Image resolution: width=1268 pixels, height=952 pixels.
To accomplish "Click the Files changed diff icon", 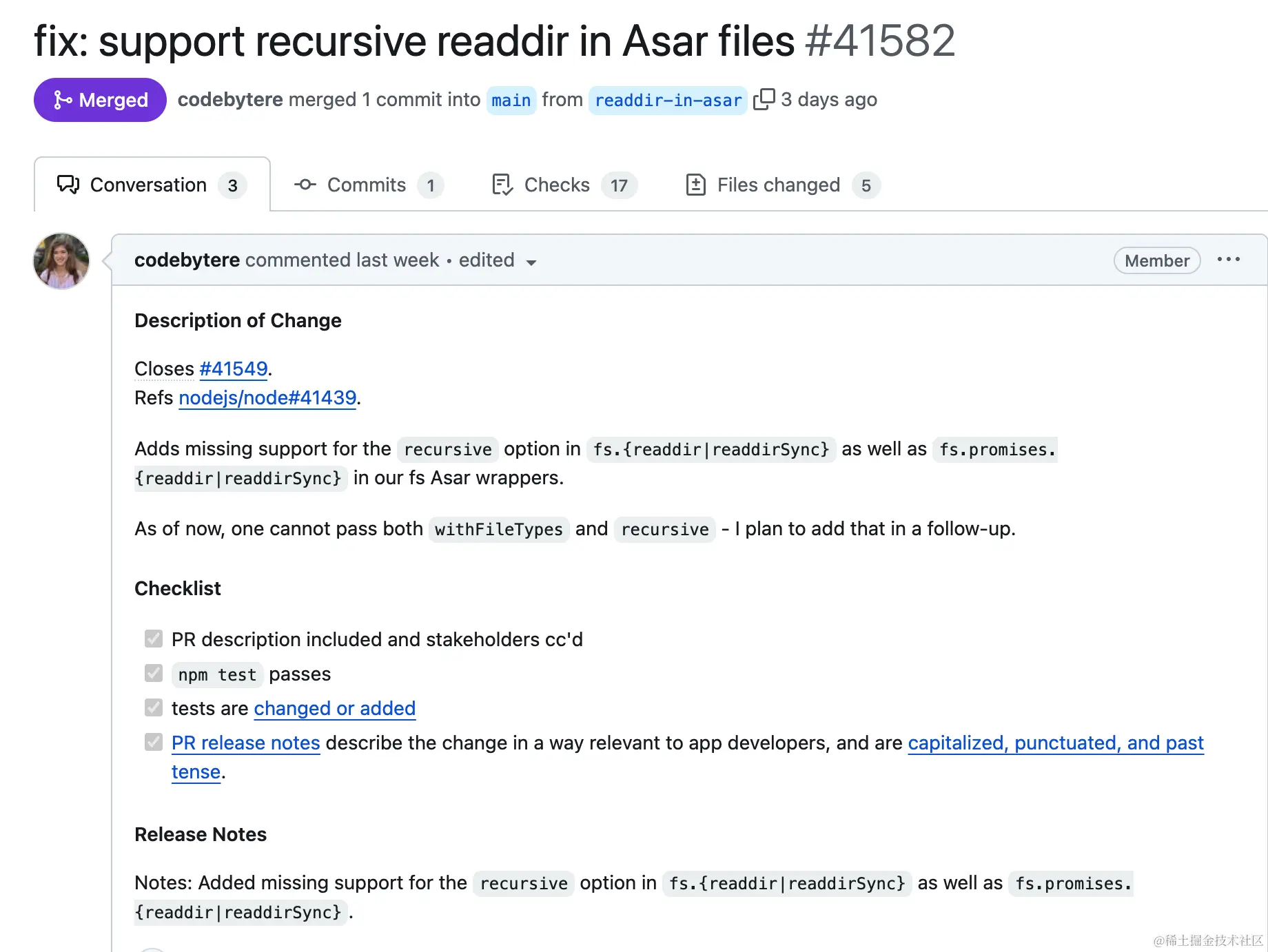I will pos(696,185).
